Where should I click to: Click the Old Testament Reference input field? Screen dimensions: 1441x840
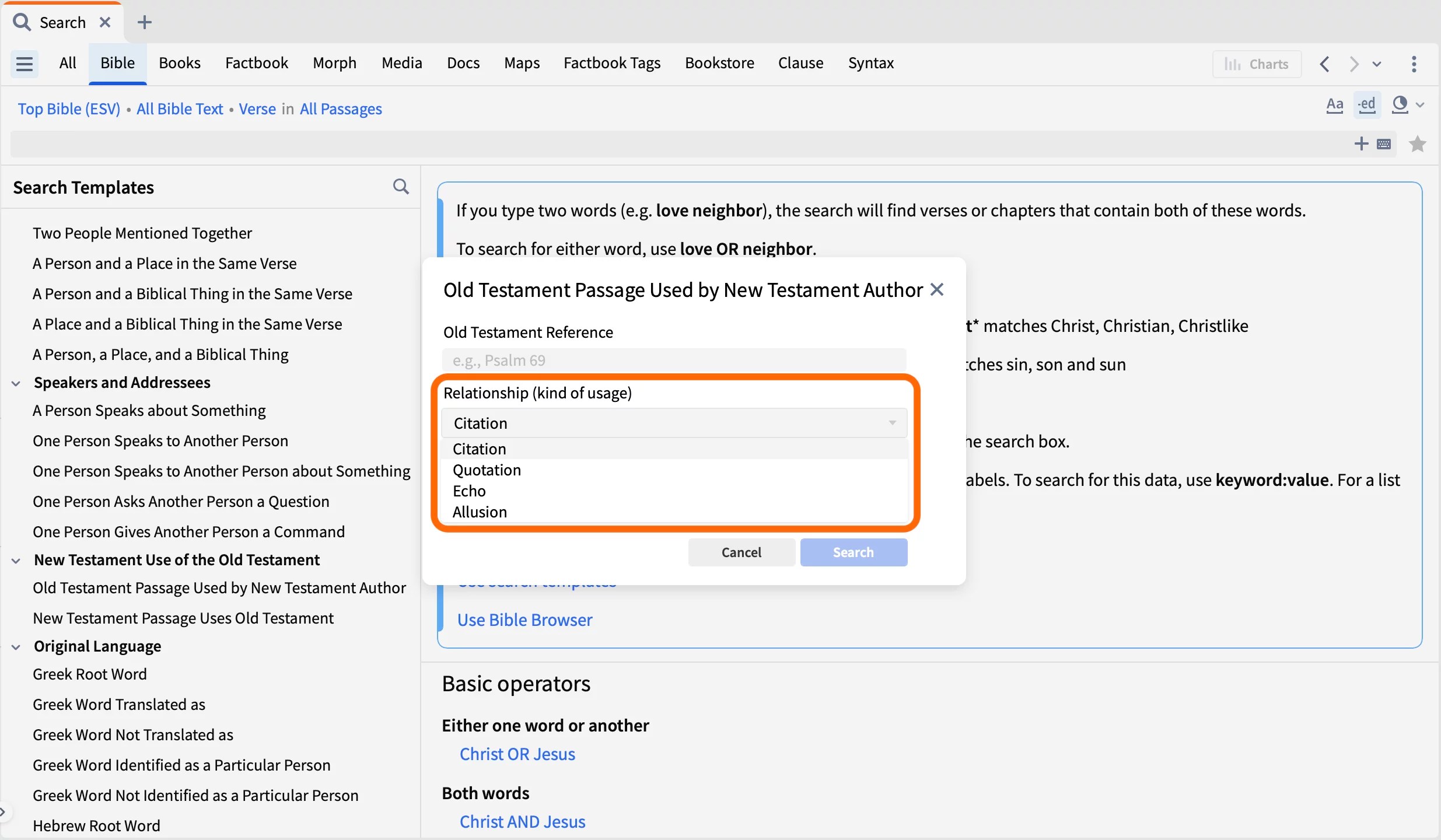click(674, 360)
